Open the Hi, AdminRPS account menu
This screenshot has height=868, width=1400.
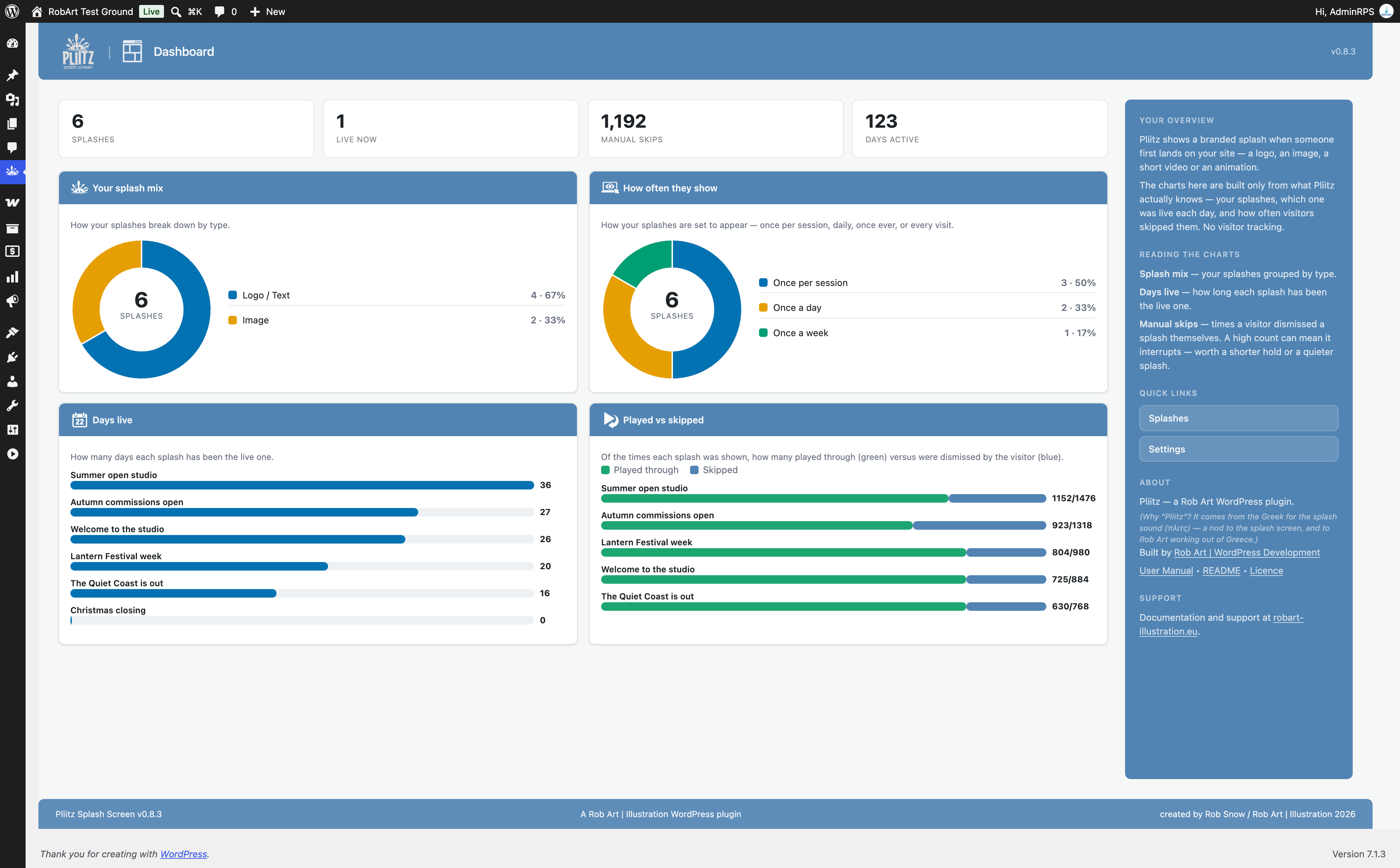pyautogui.click(x=1353, y=11)
